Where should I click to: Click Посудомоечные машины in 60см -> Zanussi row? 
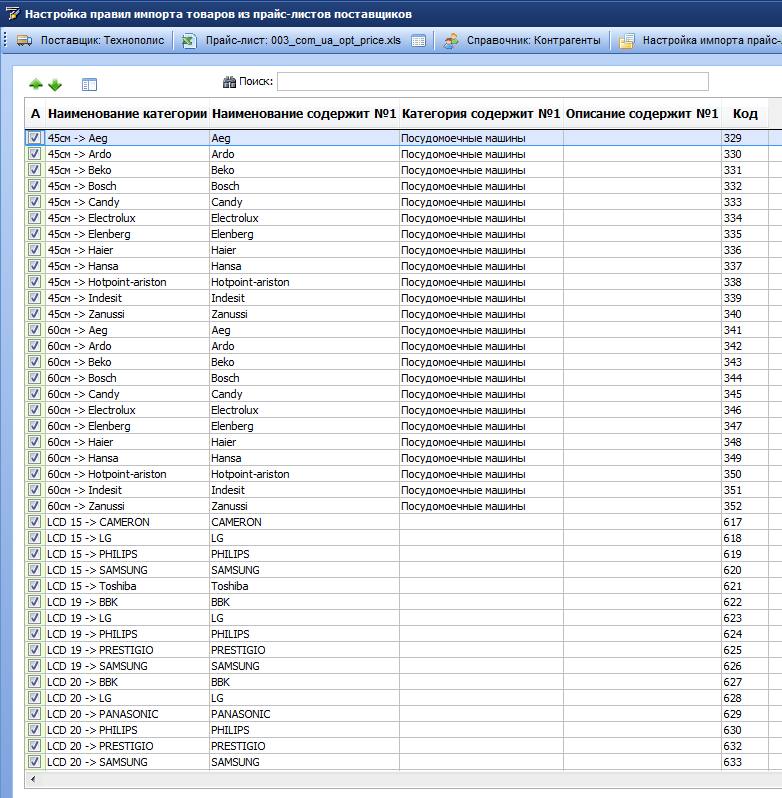(x=481, y=506)
